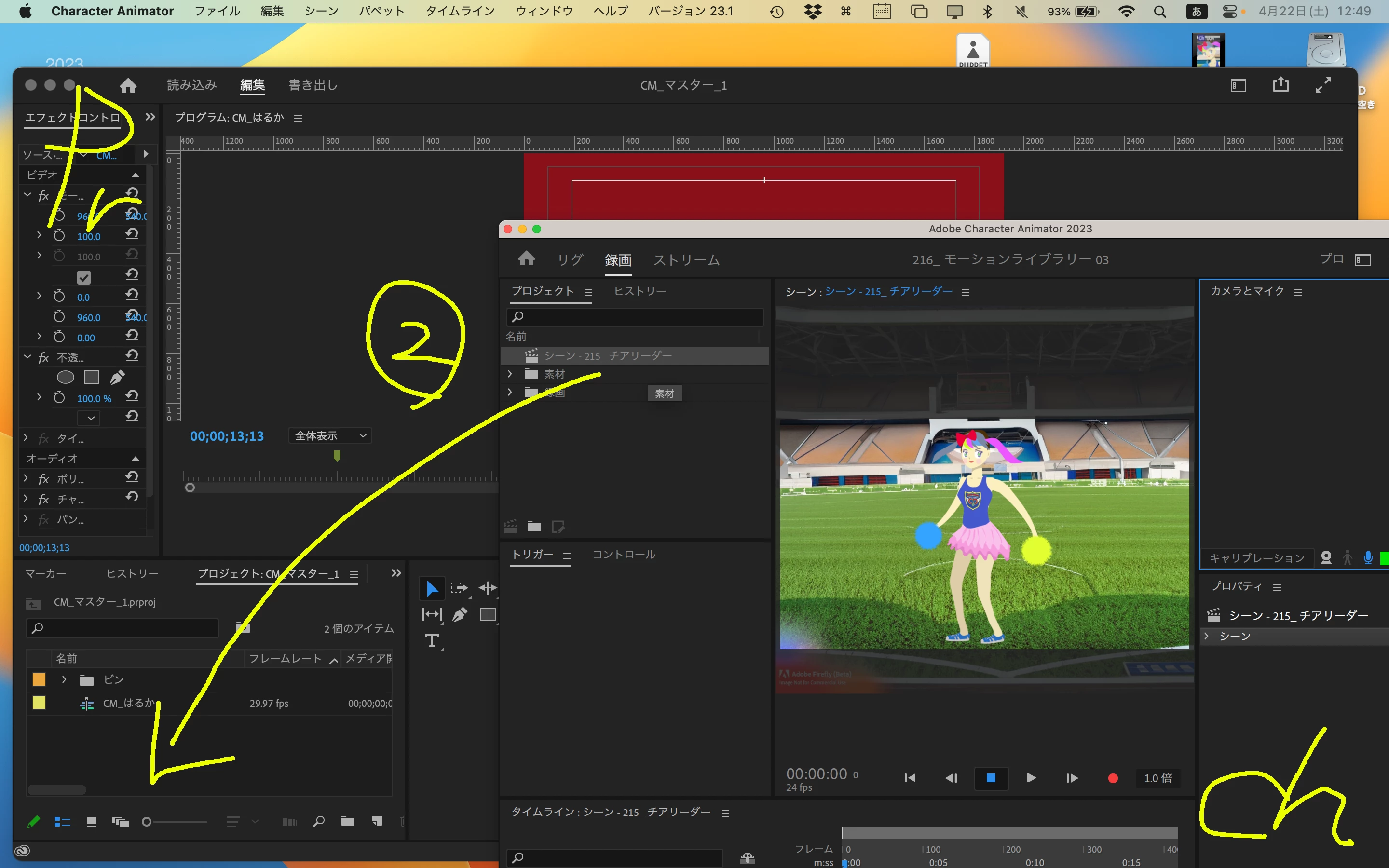Expand the シーン properties section
This screenshot has height=868, width=1389.
[x=1207, y=636]
